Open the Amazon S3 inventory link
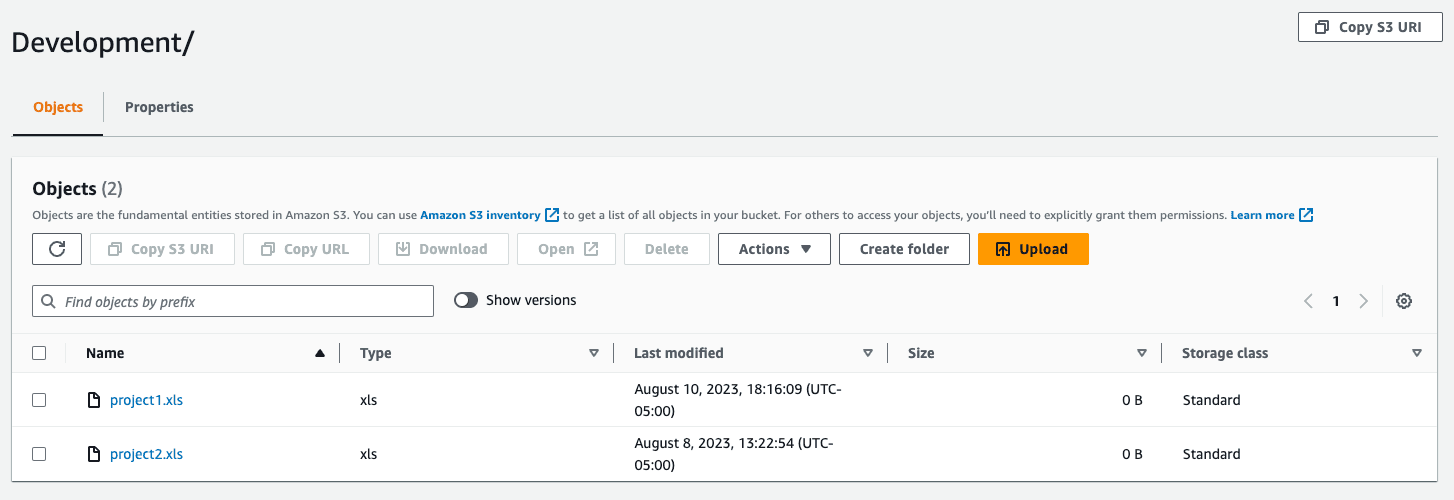This screenshot has width=1454, height=500. (481, 215)
